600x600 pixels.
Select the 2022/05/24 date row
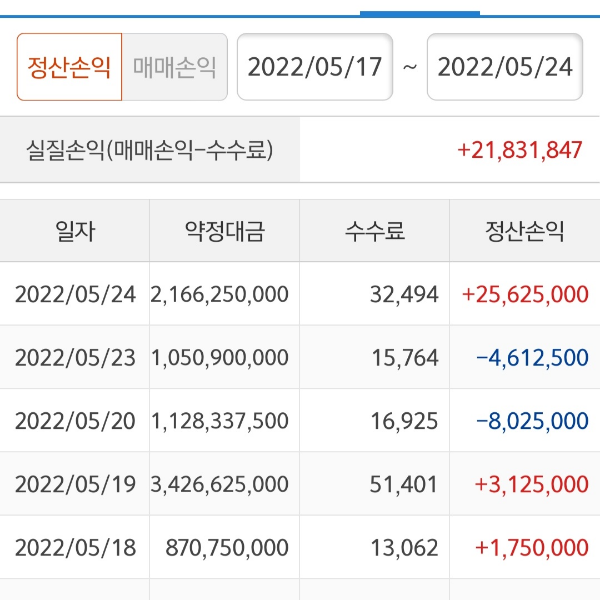(75, 294)
